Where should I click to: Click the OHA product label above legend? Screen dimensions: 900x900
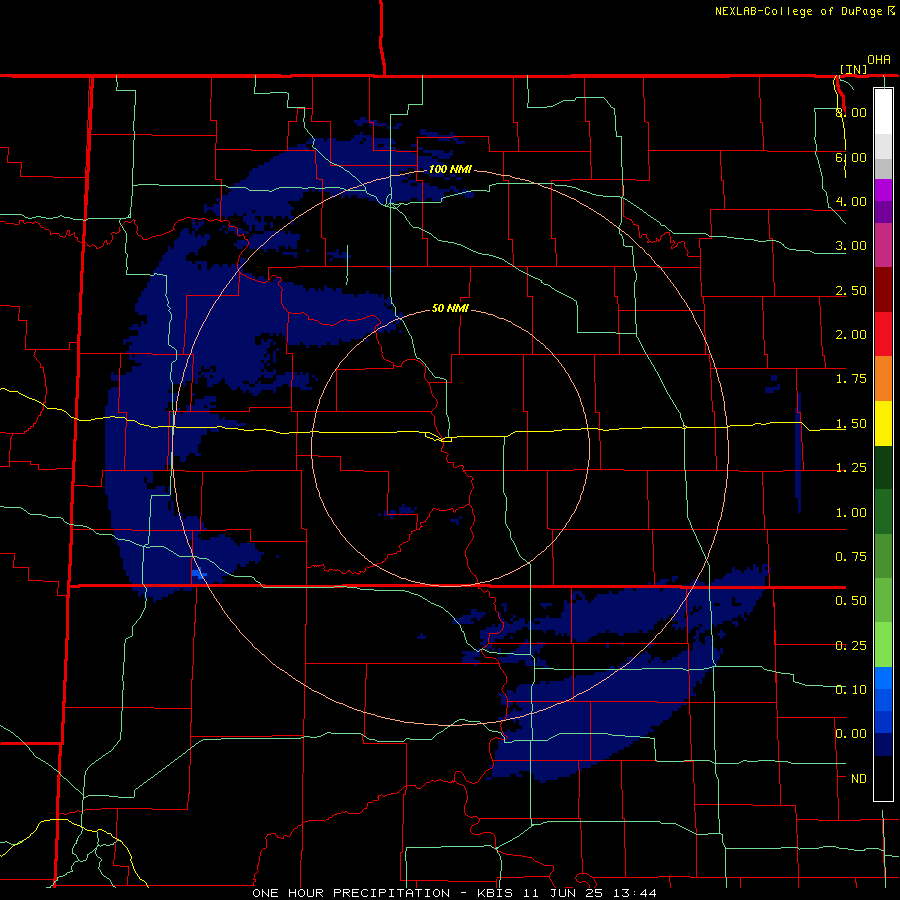[879, 60]
